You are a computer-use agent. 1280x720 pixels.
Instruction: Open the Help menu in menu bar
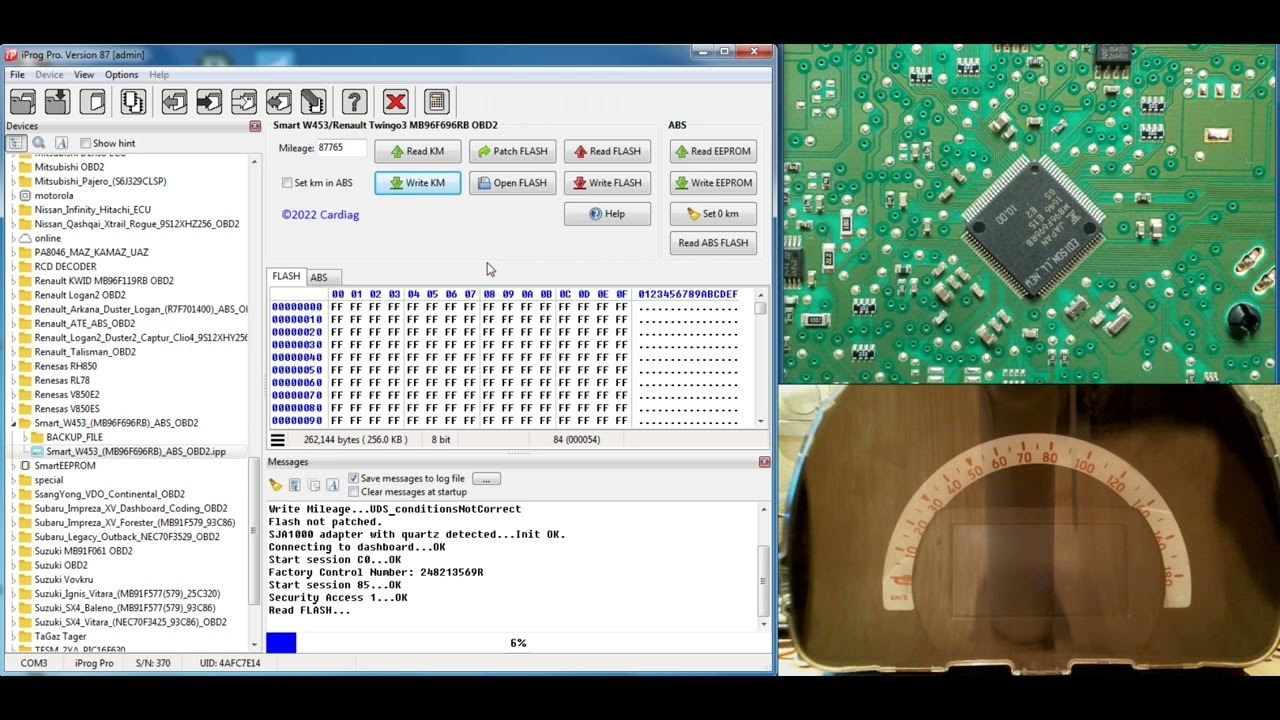tap(159, 75)
